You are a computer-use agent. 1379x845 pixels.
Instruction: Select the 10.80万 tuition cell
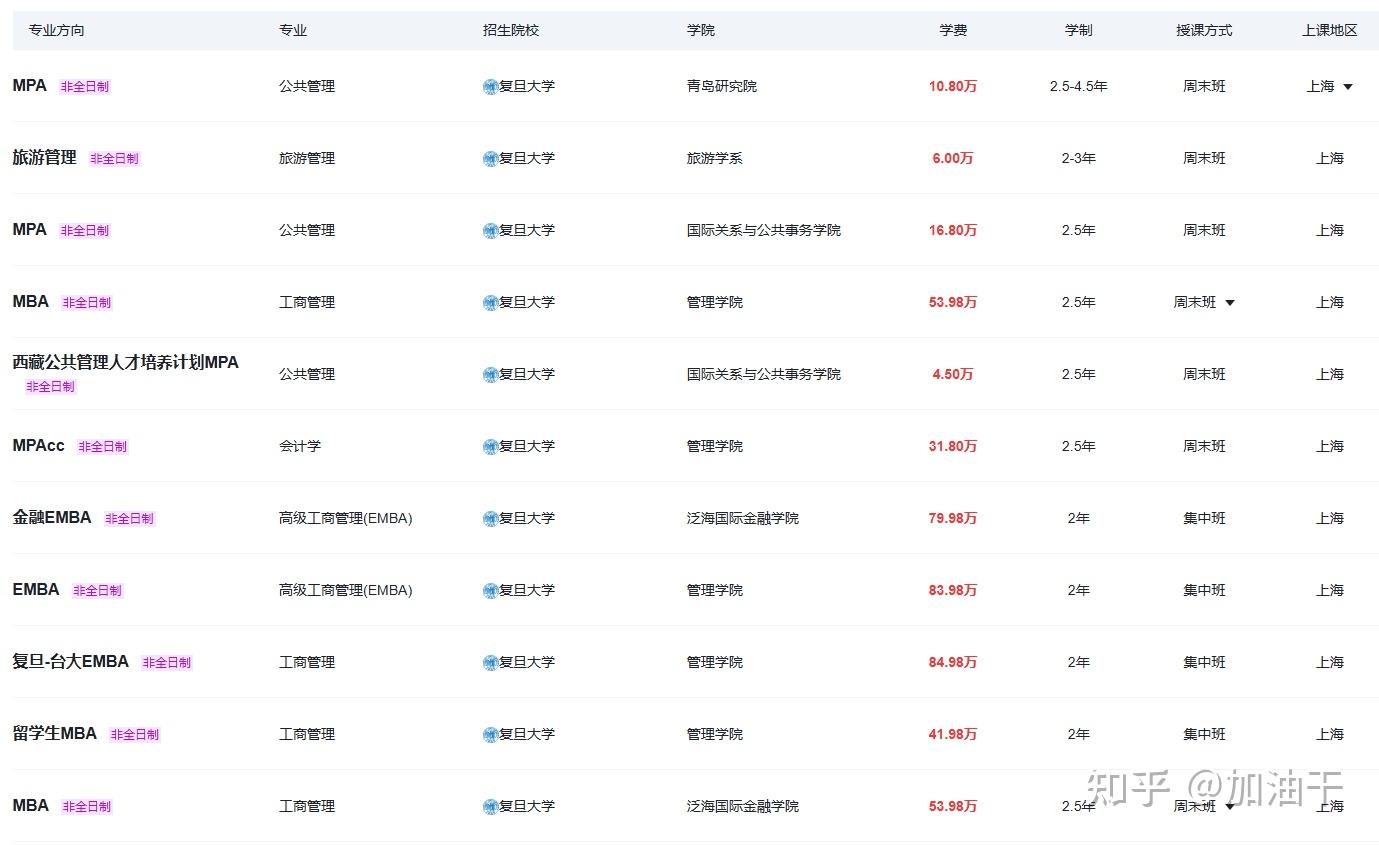(953, 87)
